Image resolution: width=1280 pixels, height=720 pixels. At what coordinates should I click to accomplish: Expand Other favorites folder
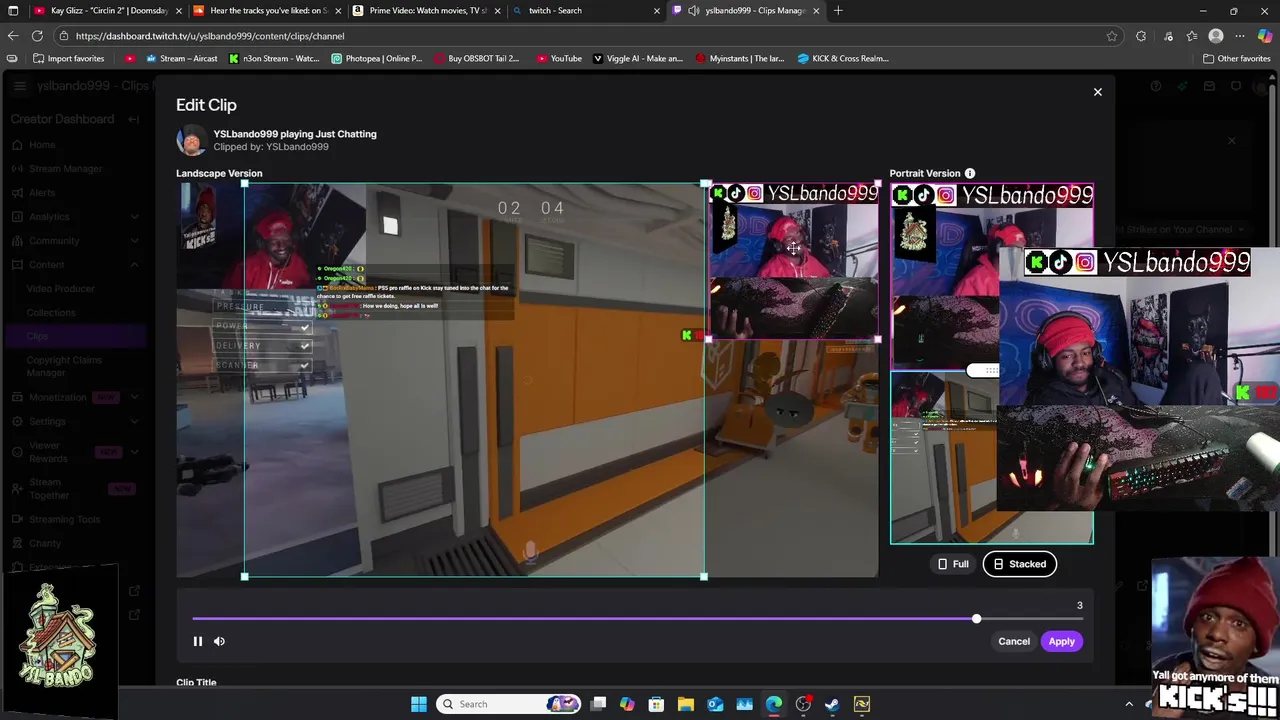pyautogui.click(x=1236, y=58)
